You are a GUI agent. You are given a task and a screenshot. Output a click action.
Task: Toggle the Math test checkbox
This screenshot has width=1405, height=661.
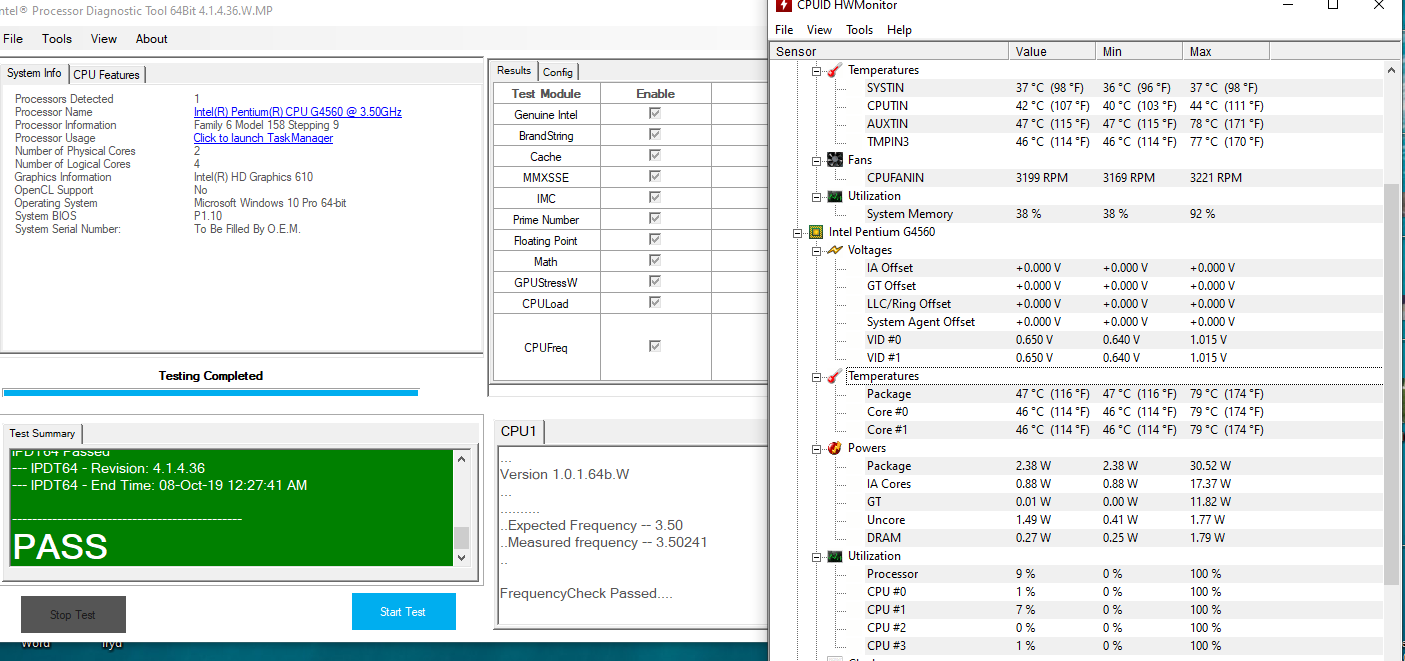point(655,261)
